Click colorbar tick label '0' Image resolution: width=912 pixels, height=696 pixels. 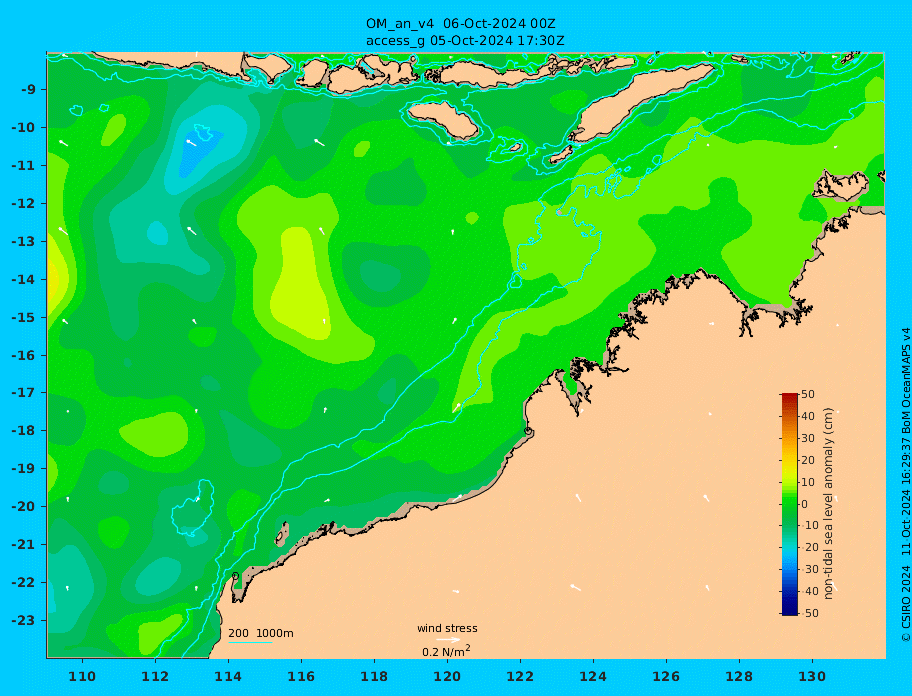pos(804,504)
